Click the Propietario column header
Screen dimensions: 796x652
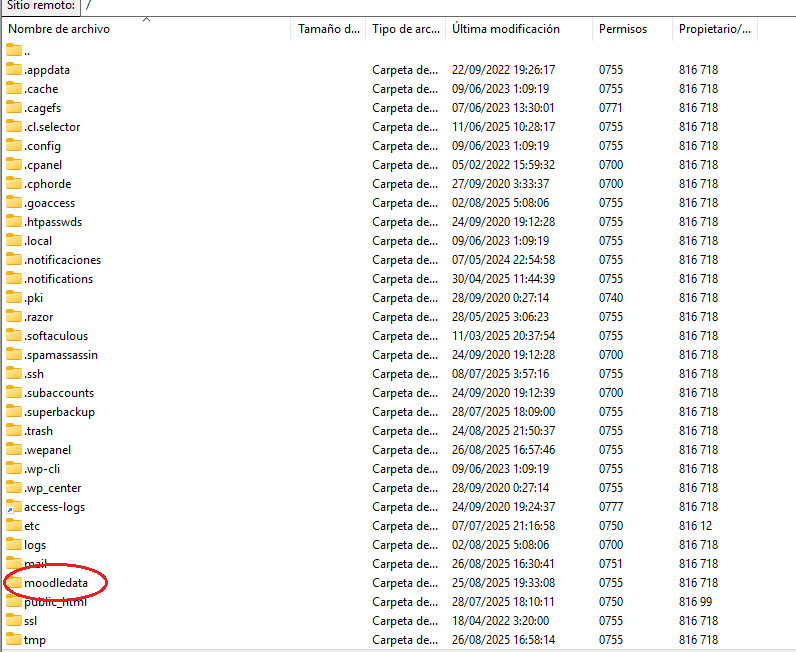coord(714,29)
